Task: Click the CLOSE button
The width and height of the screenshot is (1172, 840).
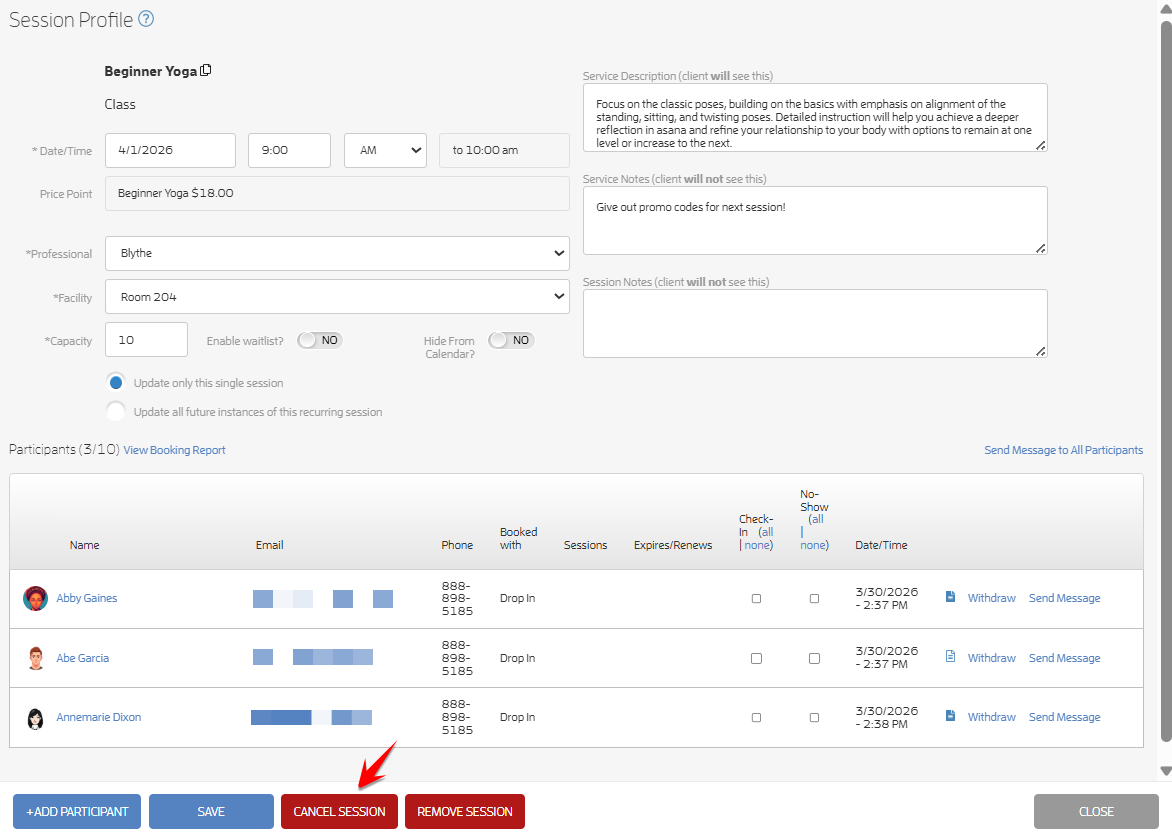Action: [x=1096, y=812]
